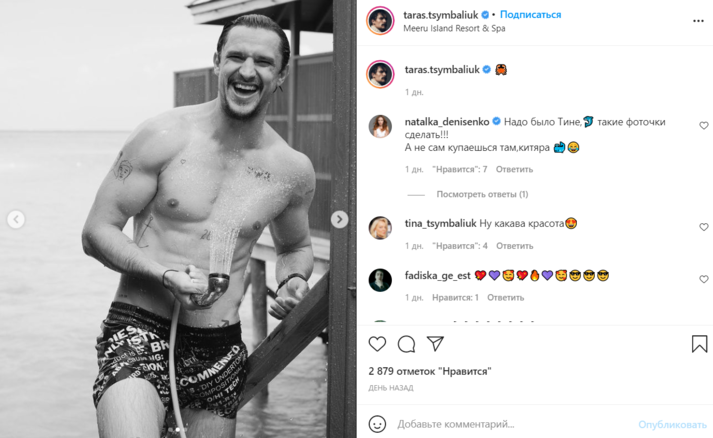The image size is (713, 438).
Task: Reply to tina_tsymbaliuk's comment via Ответить
Action: pyautogui.click(x=513, y=245)
